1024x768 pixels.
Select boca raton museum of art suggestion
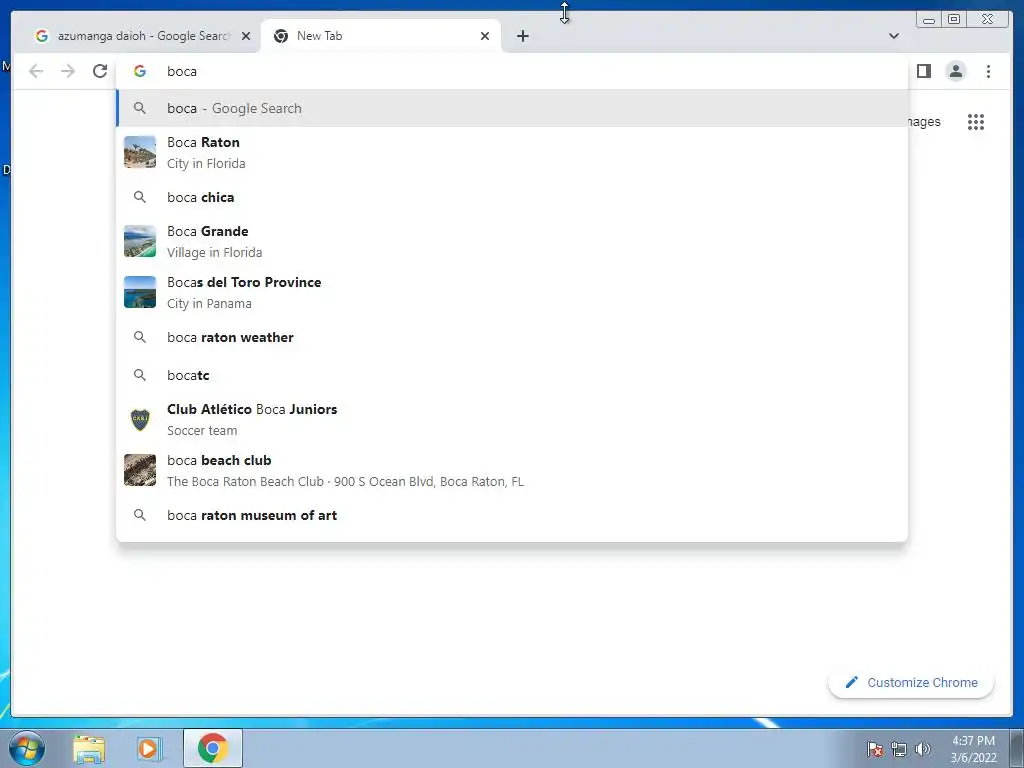point(512,515)
